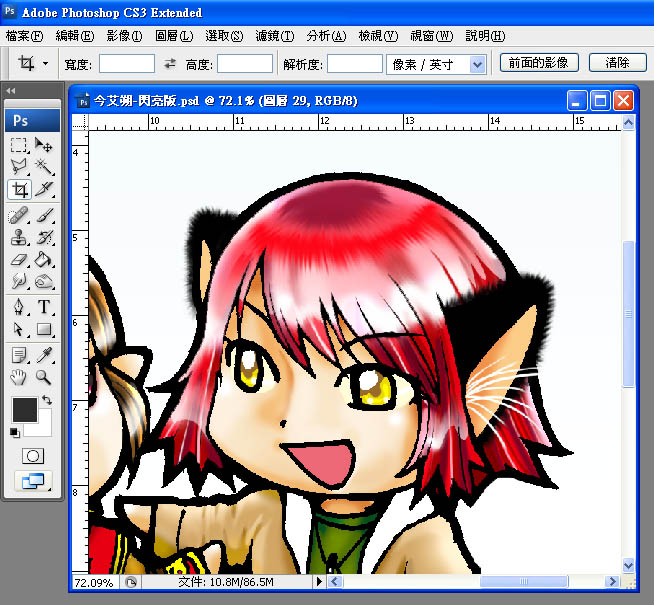654x605 pixels.
Task: Open the 說明(H) Help menu
Action: [485, 36]
